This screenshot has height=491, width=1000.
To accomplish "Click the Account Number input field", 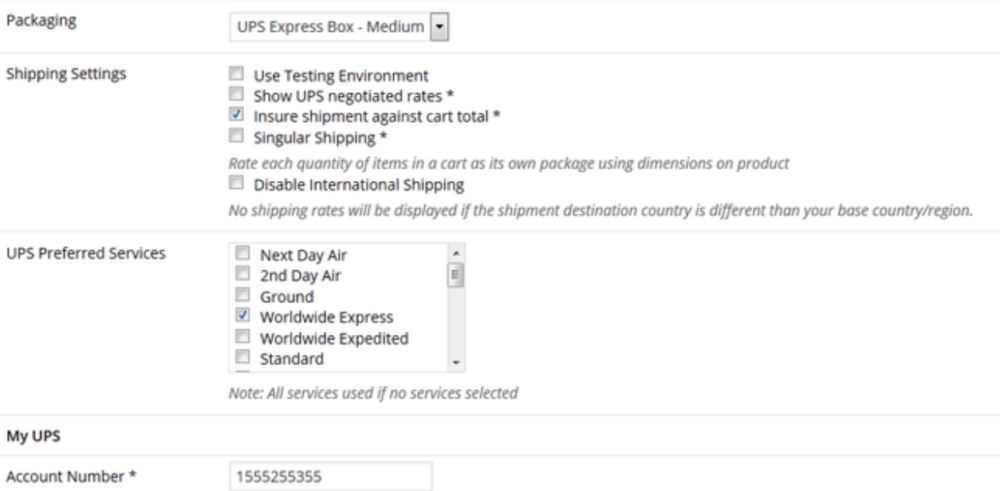I will coord(331,476).
